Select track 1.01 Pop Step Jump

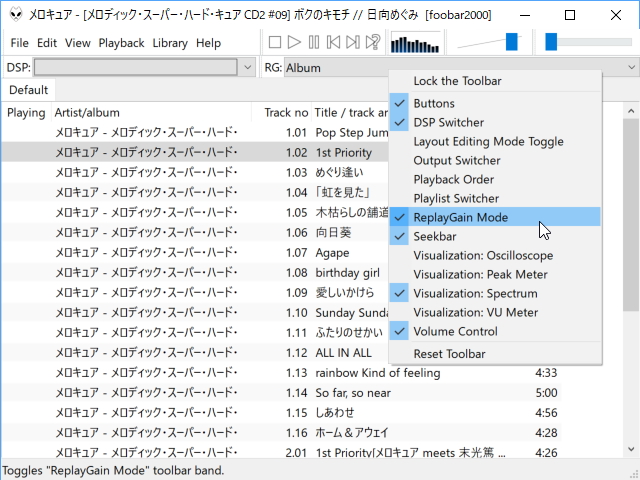(x=195, y=132)
